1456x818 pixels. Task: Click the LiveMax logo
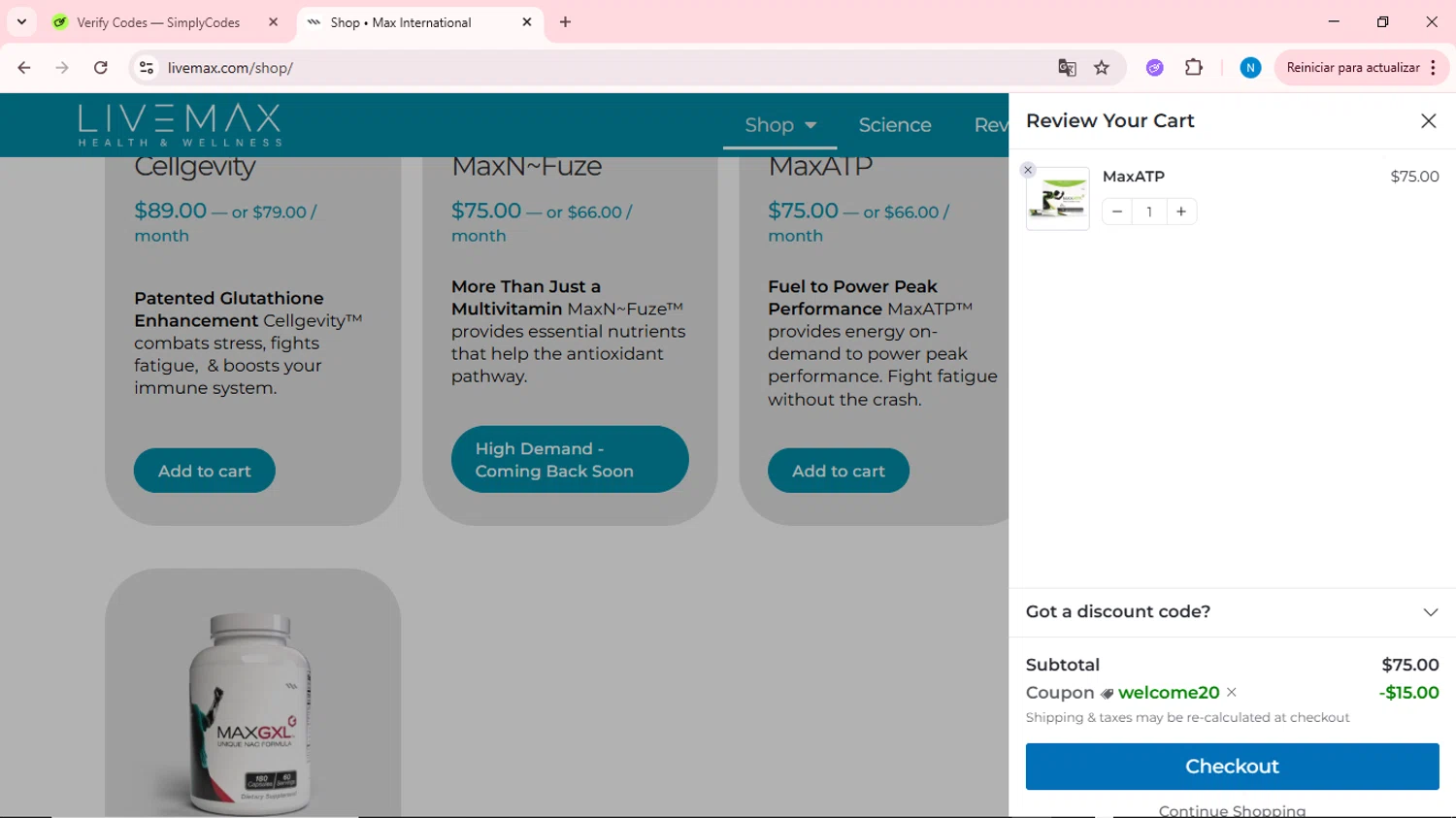coord(181,125)
